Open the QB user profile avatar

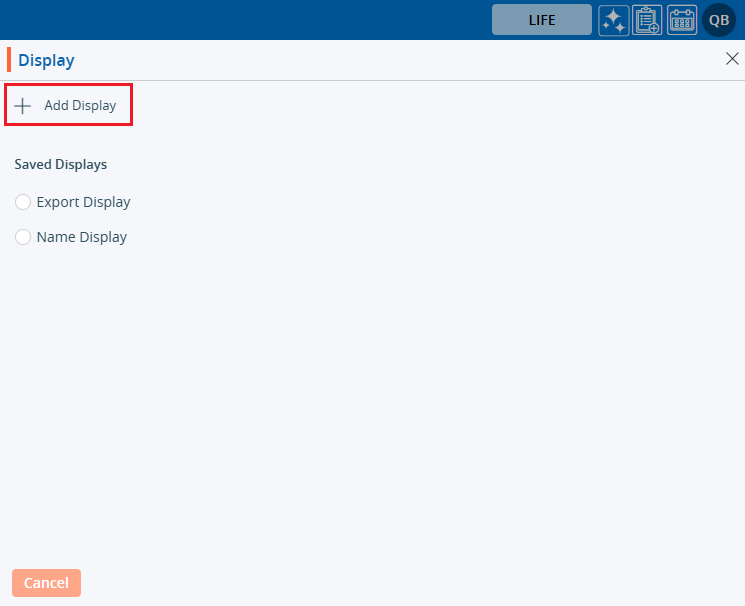[x=718, y=20]
